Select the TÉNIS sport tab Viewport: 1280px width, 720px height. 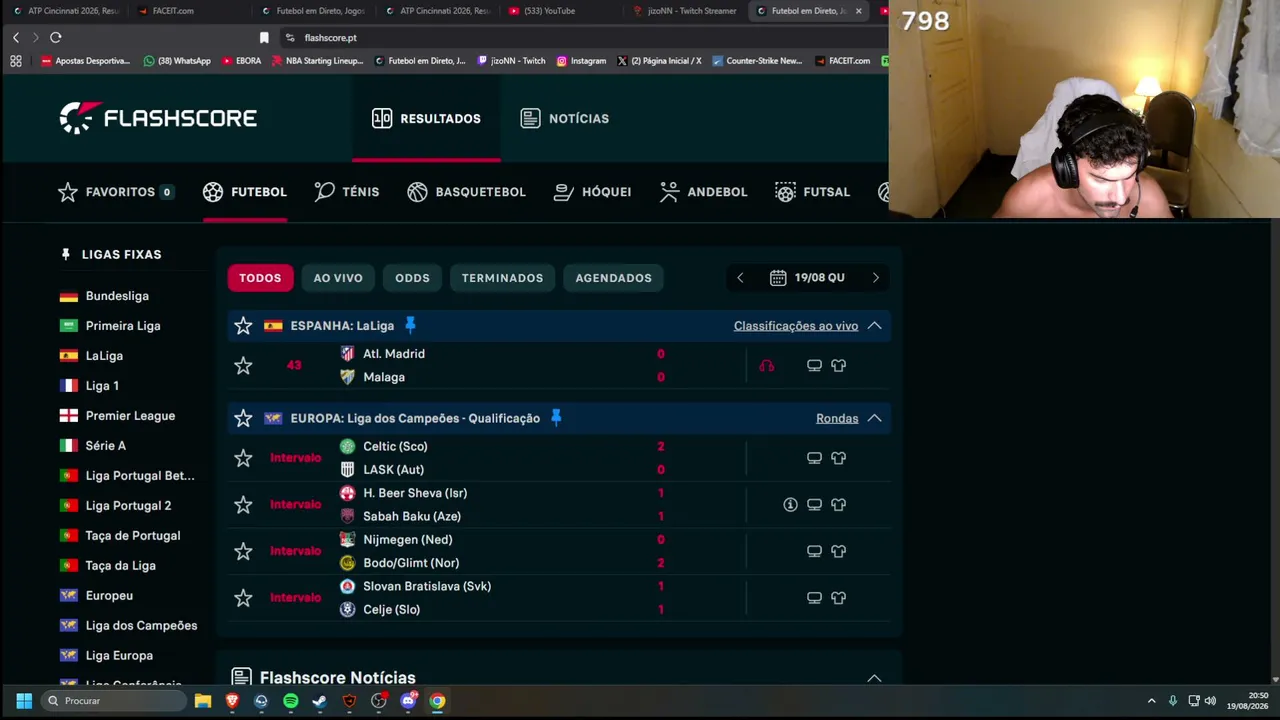(347, 192)
